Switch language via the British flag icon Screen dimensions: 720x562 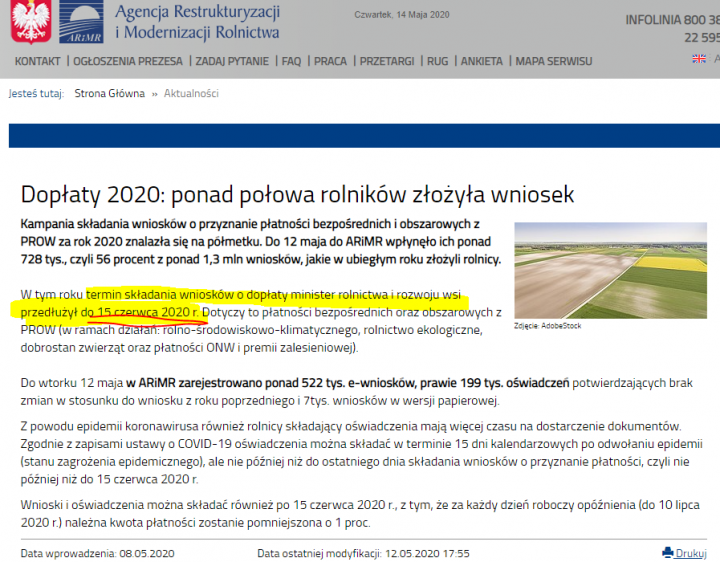point(699,59)
